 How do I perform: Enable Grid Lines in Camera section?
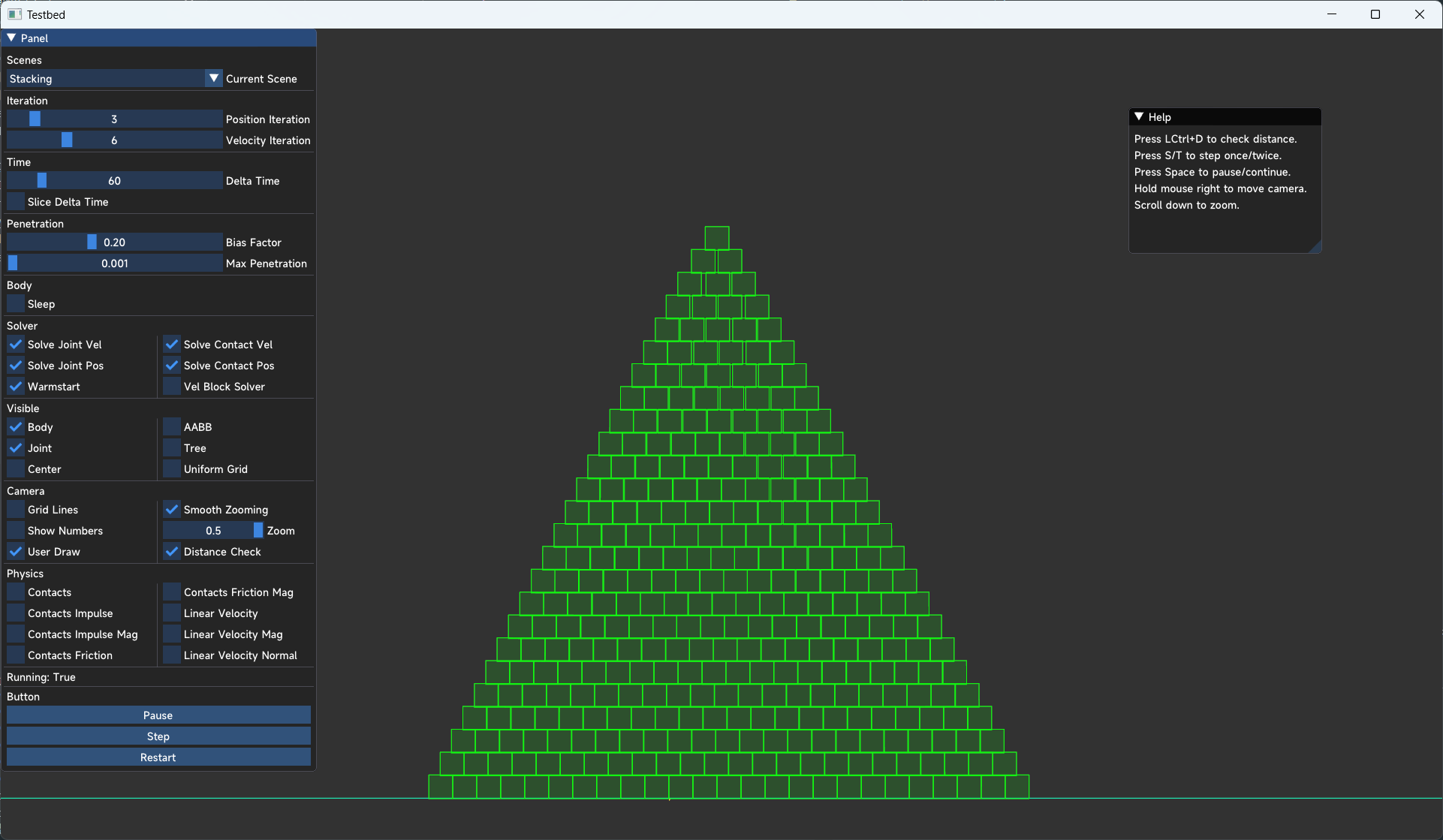(16, 510)
